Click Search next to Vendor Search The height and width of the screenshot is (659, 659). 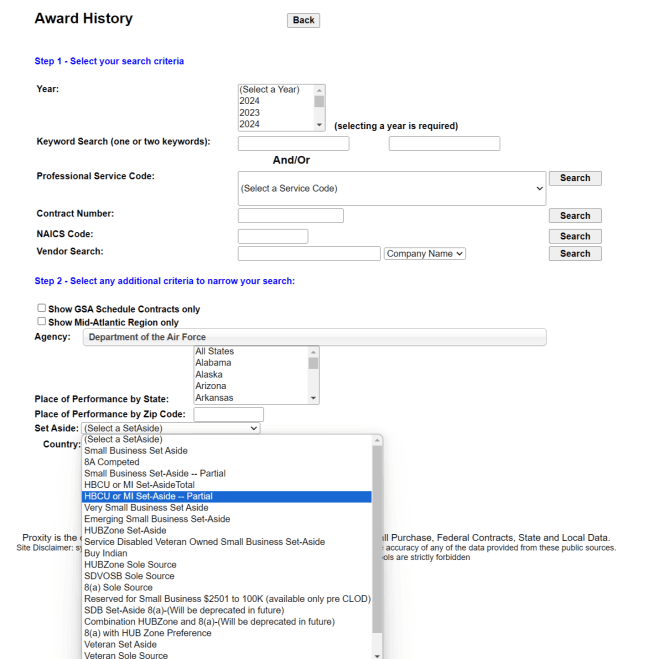[575, 254]
